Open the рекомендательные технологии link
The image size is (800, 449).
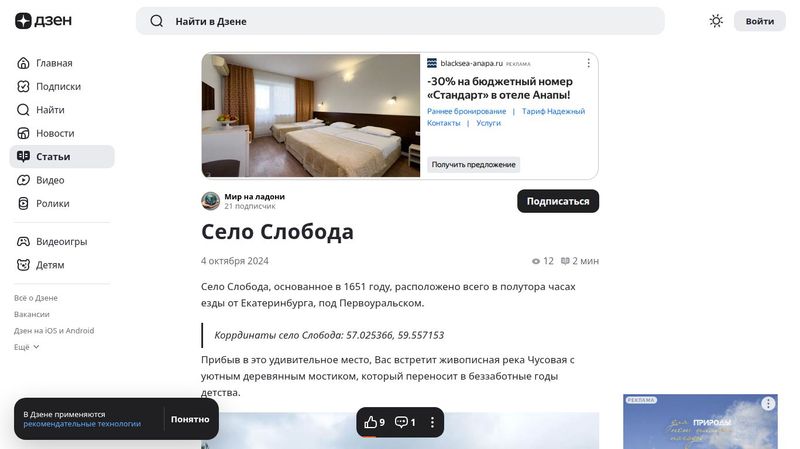pyautogui.click(x=82, y=424)
